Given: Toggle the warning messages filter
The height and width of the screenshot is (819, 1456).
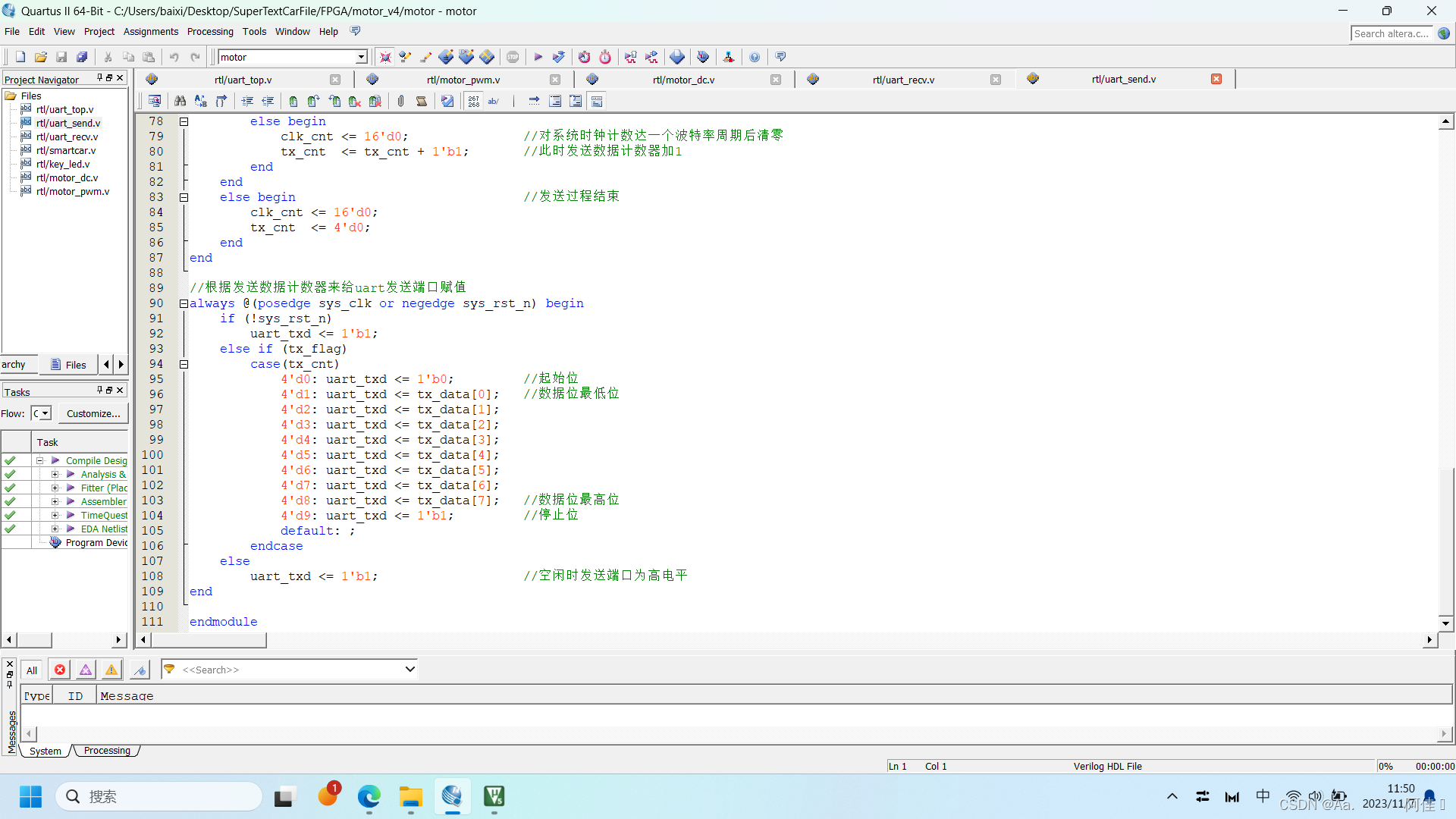Looking at the screenshot, I should click(111, 670).
